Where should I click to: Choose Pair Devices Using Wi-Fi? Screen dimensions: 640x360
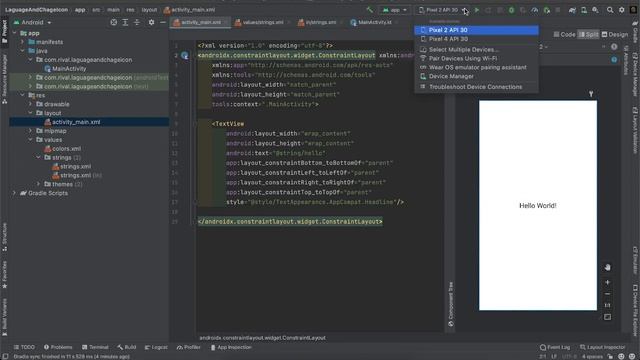pyautogui.click(x=476, y=59)
